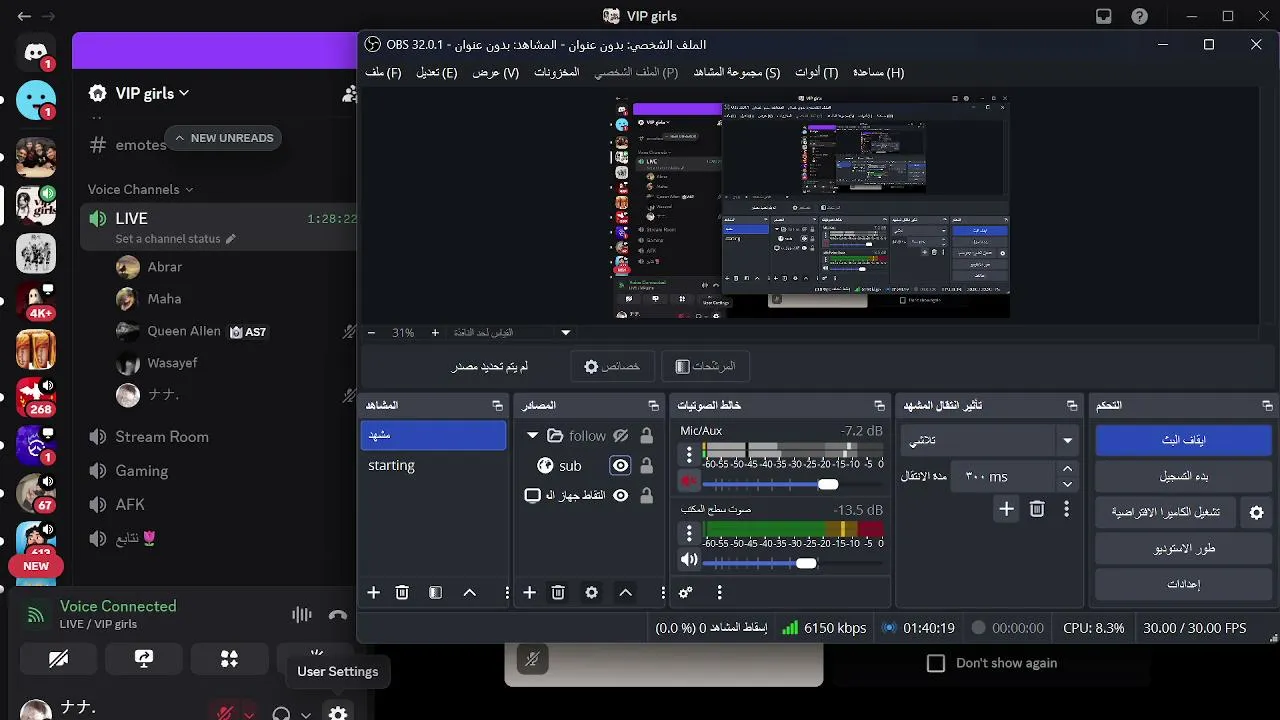Toggle lock on display capture source
Viewport: 1280px width, 720px height.
[646, 495]
